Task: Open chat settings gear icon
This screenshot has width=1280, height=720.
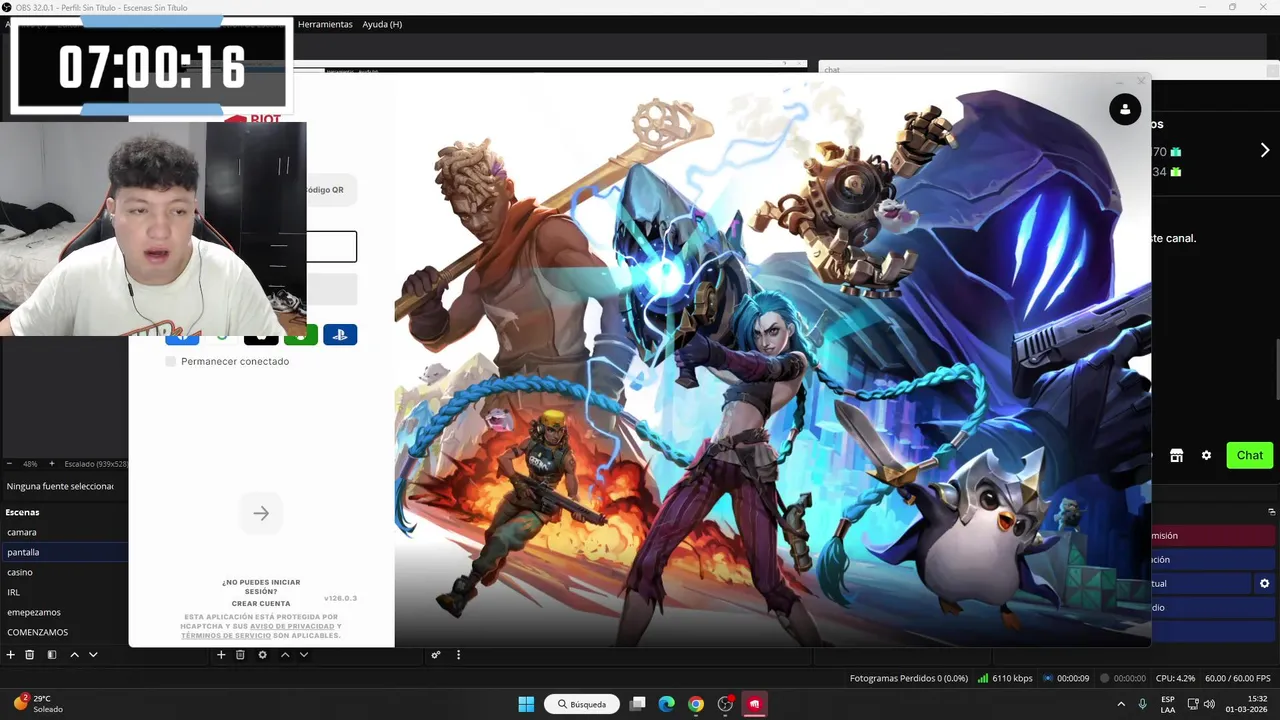Action: tap(1206, 455)
